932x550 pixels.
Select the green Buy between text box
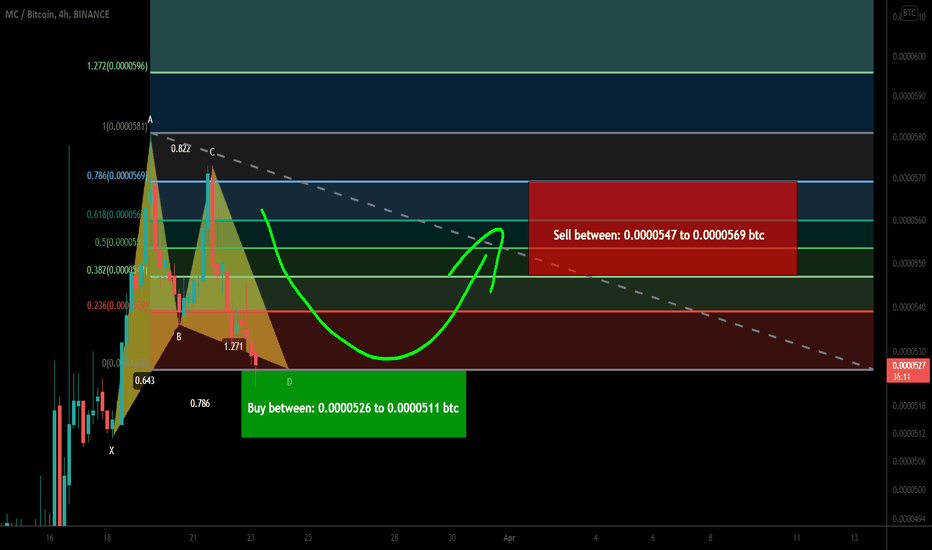(354, 404)
